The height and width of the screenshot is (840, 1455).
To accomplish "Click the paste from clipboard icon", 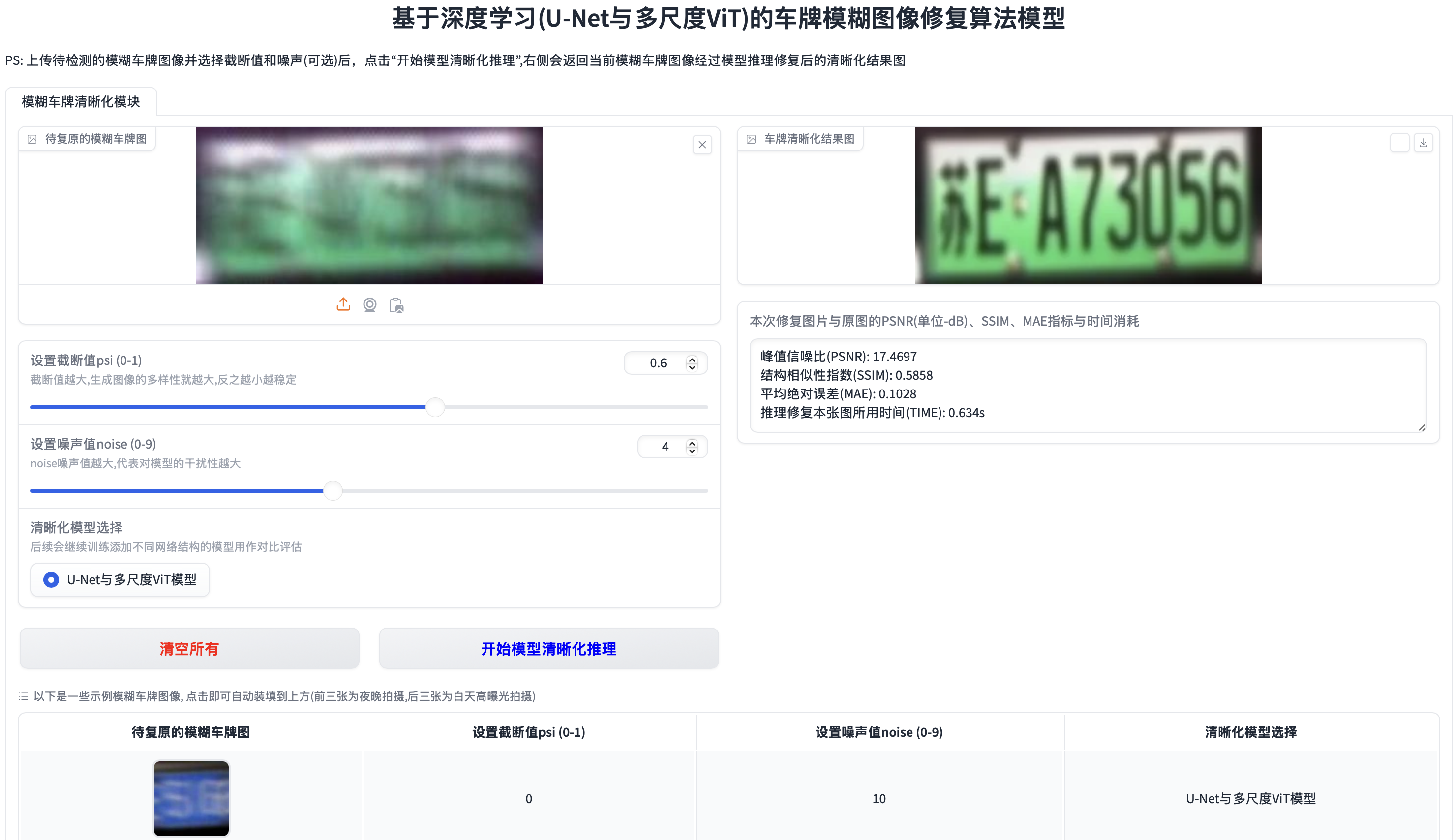I will 396,305.
